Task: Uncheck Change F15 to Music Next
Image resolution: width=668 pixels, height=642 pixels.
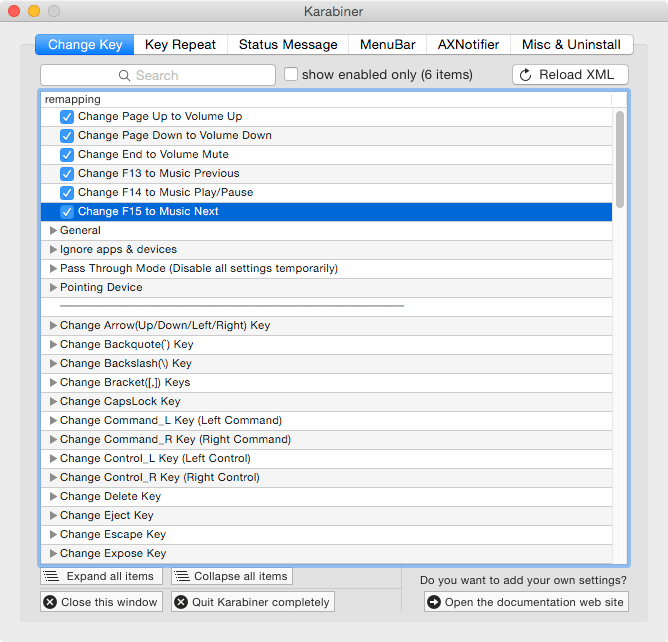Action: 67,212
